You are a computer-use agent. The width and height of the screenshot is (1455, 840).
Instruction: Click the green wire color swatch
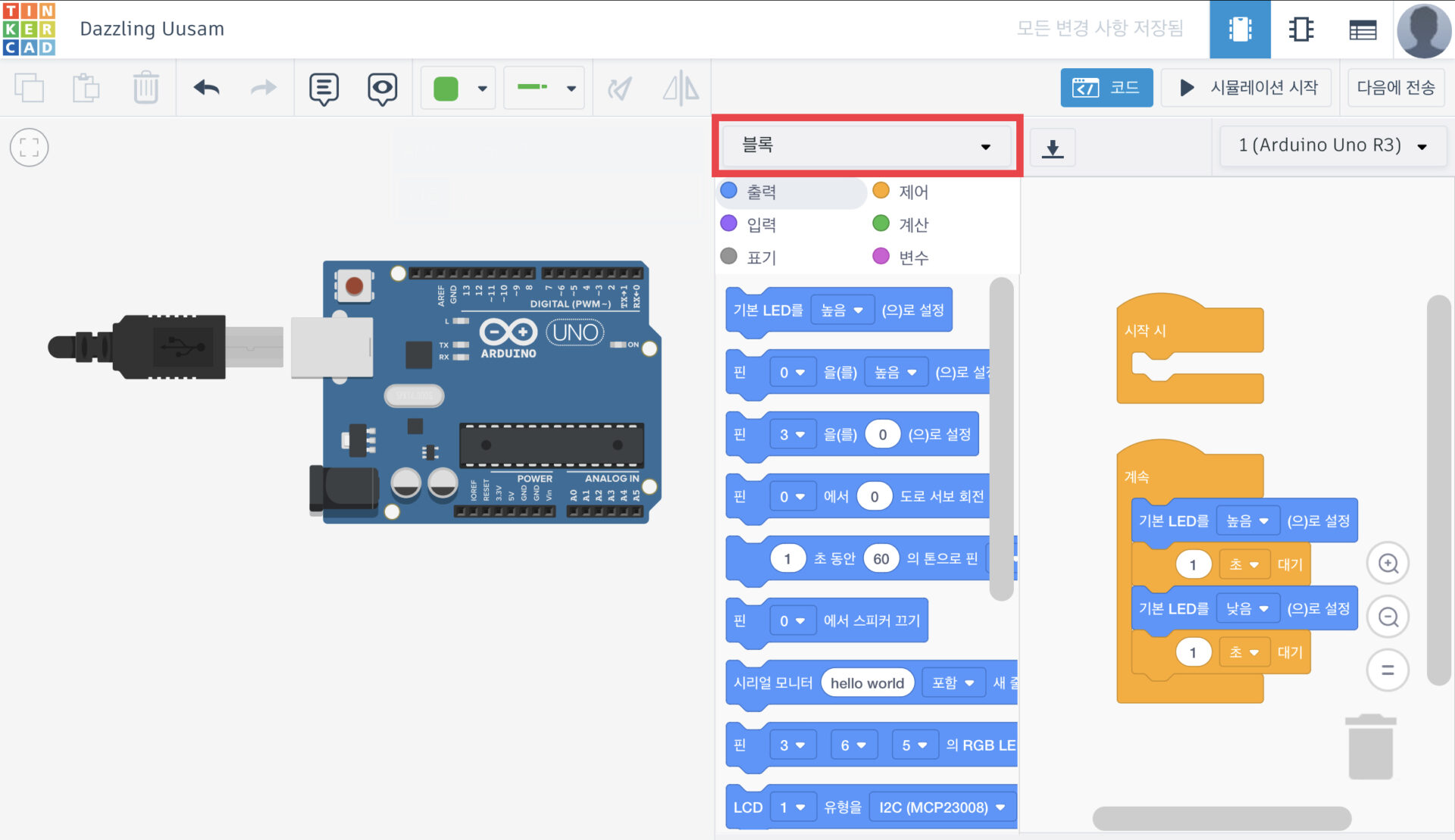pyautogui.click(x=446, y=88)
